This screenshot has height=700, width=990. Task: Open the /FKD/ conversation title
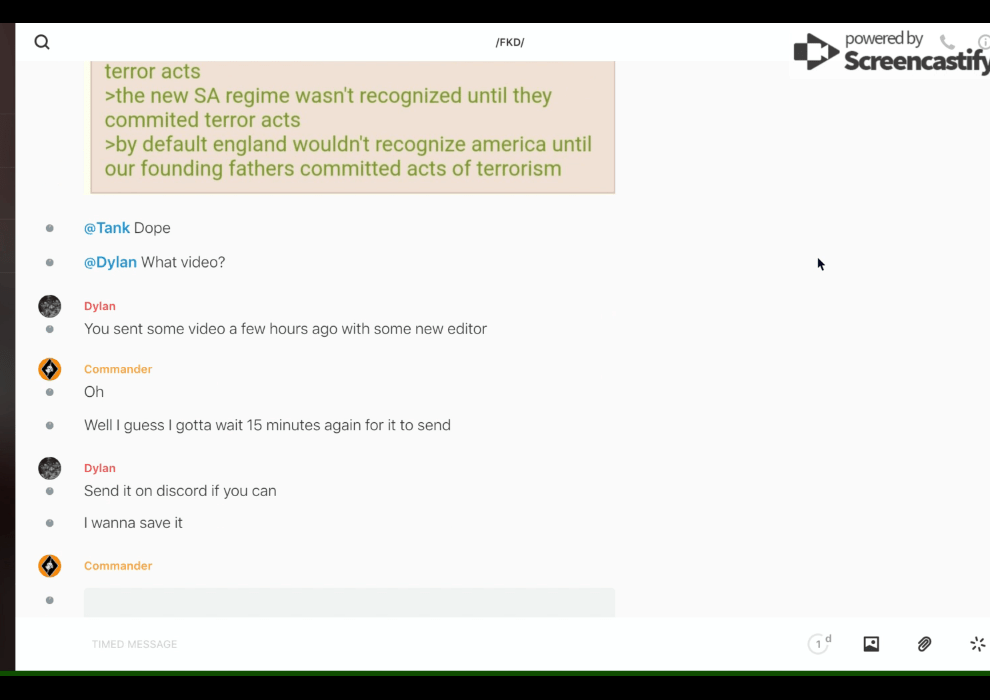pyautogui.click(x=510, y=42)
